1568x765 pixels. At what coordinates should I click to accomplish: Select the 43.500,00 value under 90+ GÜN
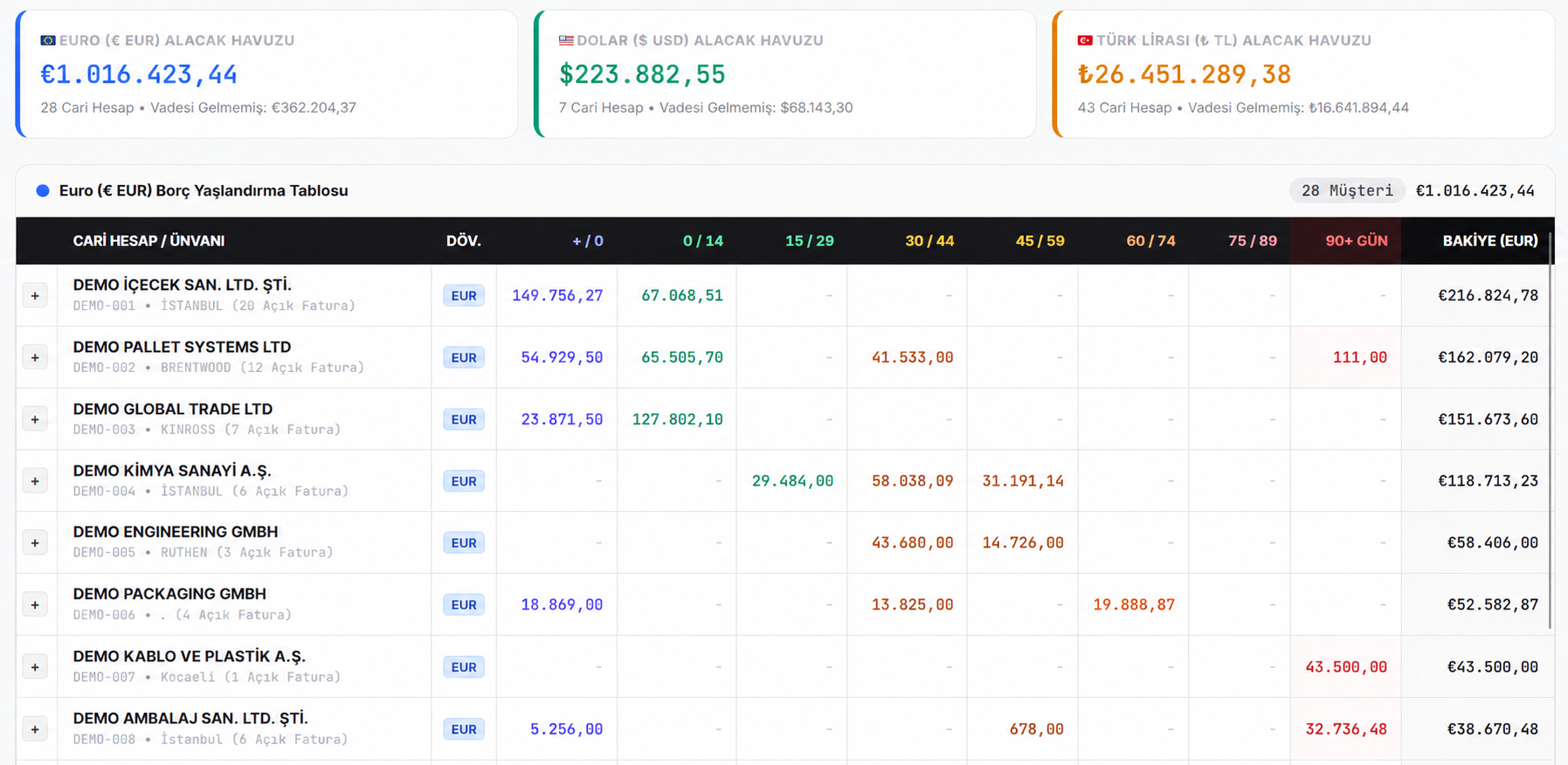1346,667
